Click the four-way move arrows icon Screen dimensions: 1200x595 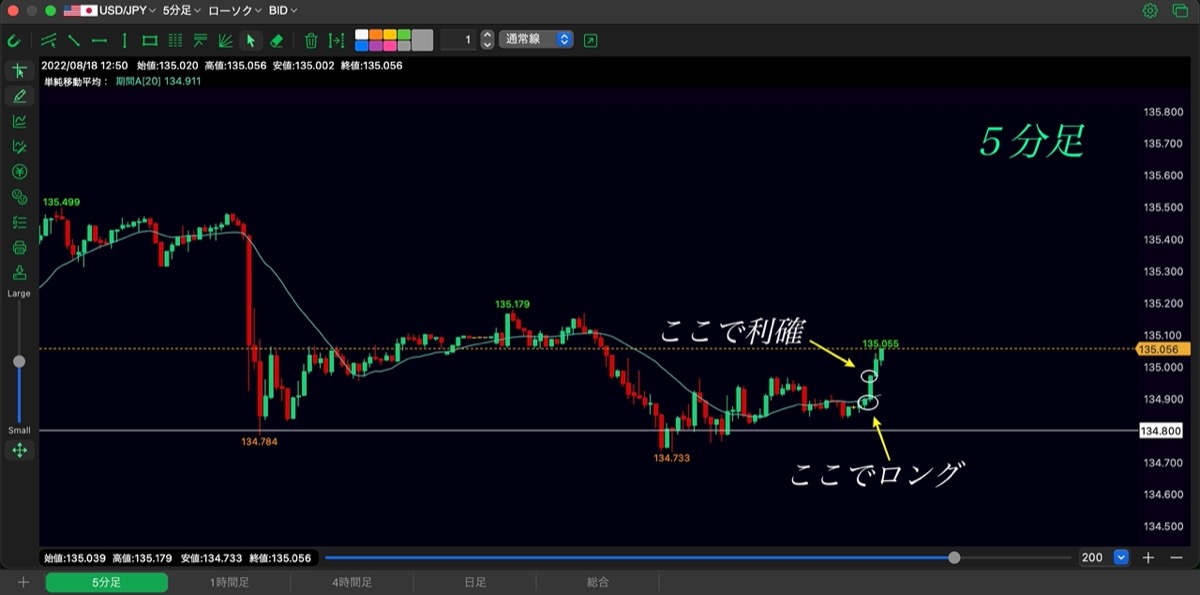coord(19,451)
